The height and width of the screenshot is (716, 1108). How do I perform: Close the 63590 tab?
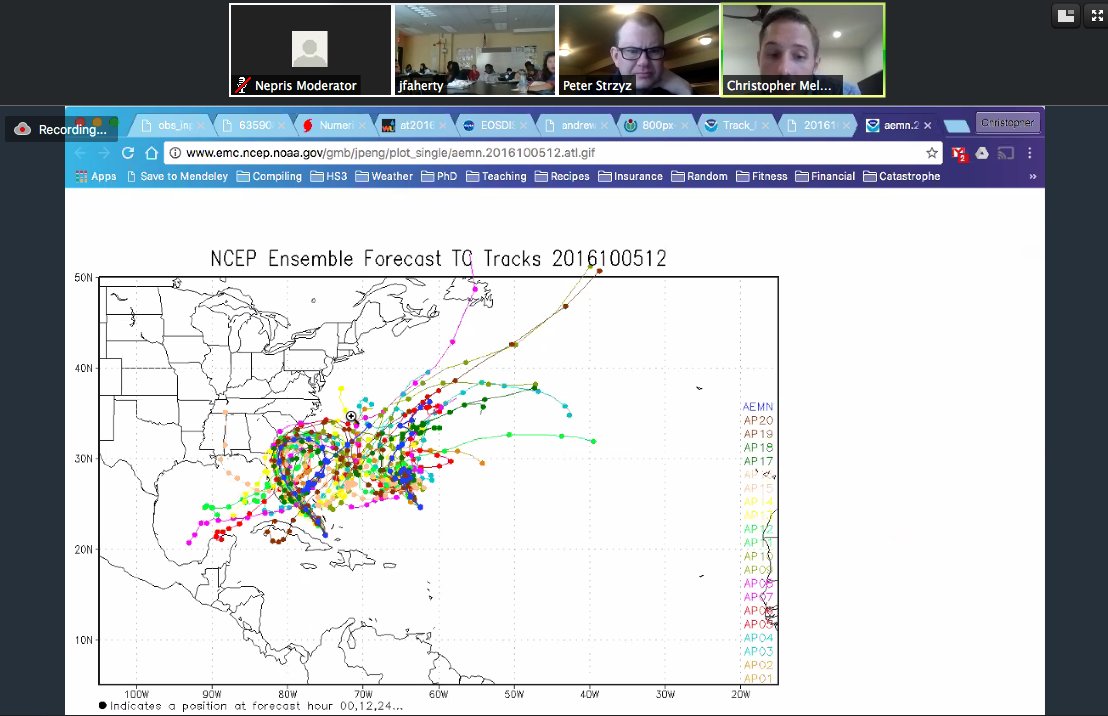pyautogui.click(x=281, y=126)
